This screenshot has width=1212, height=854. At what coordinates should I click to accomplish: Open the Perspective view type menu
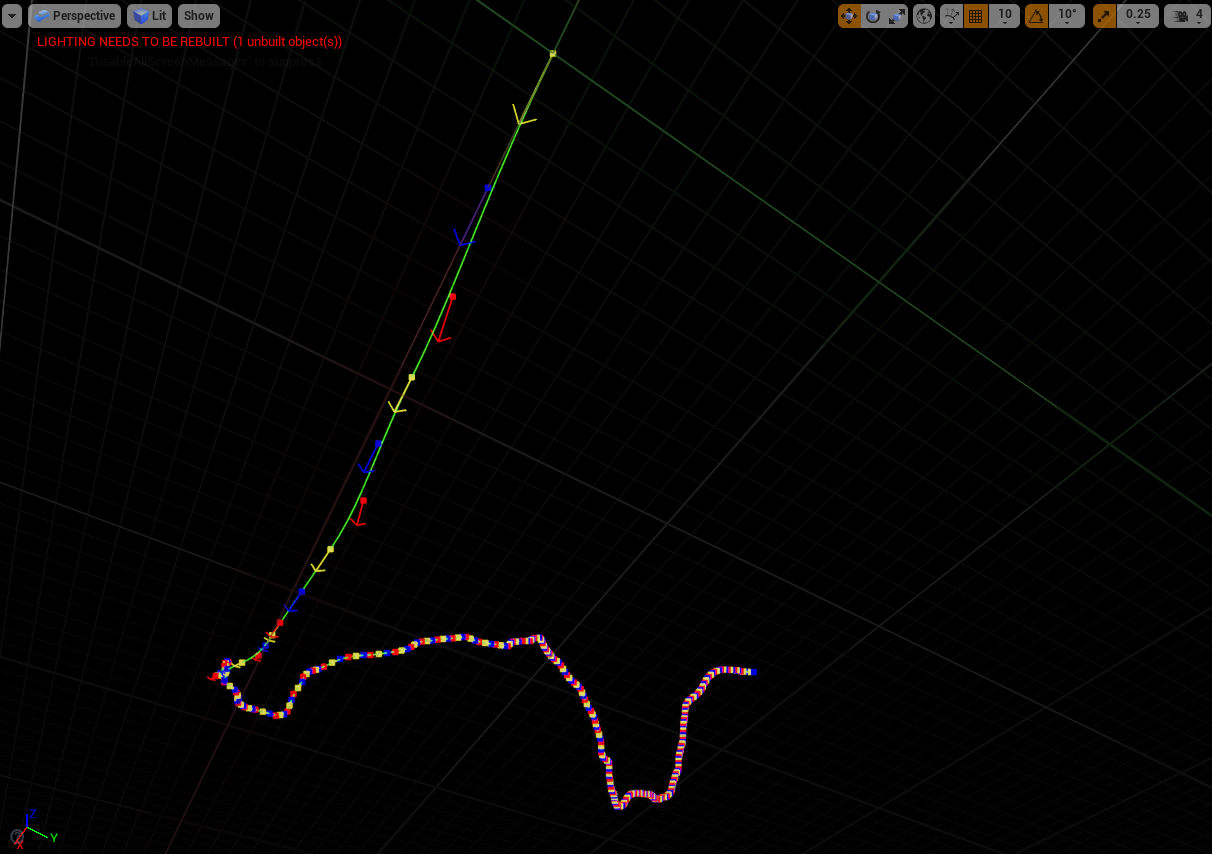[75, 16]
